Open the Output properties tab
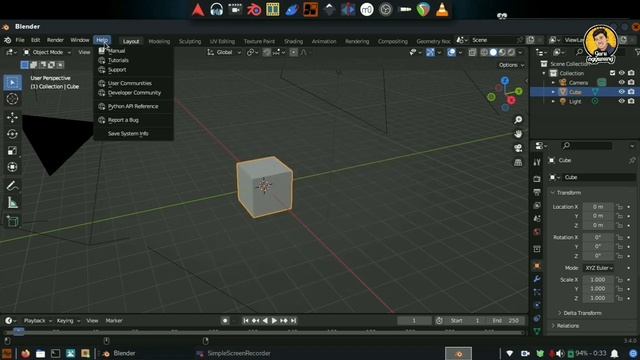 tap(537, 192)
